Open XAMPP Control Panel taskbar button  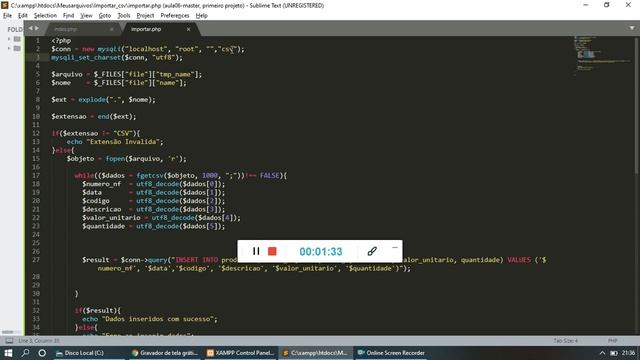point(240,353)
